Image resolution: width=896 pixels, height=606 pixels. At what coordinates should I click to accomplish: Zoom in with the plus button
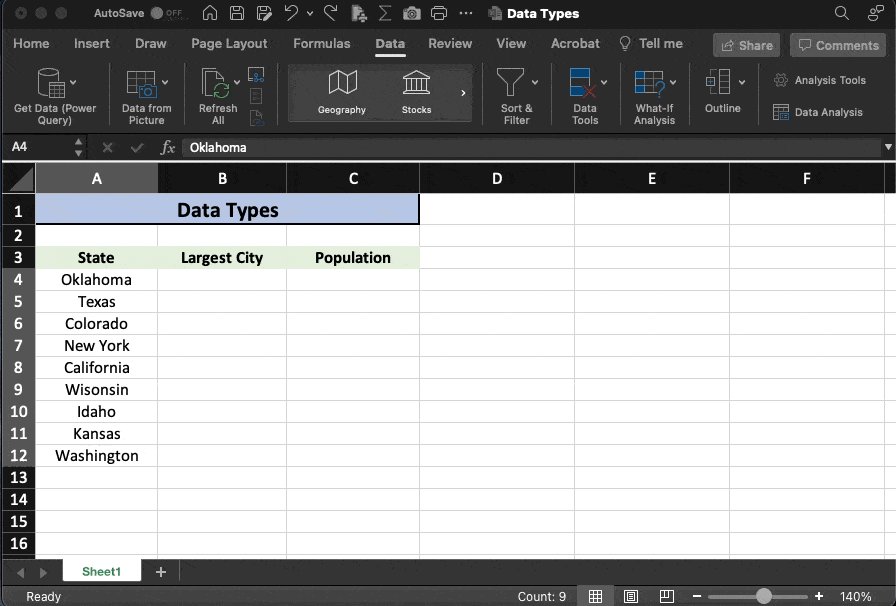click(818, 596)
